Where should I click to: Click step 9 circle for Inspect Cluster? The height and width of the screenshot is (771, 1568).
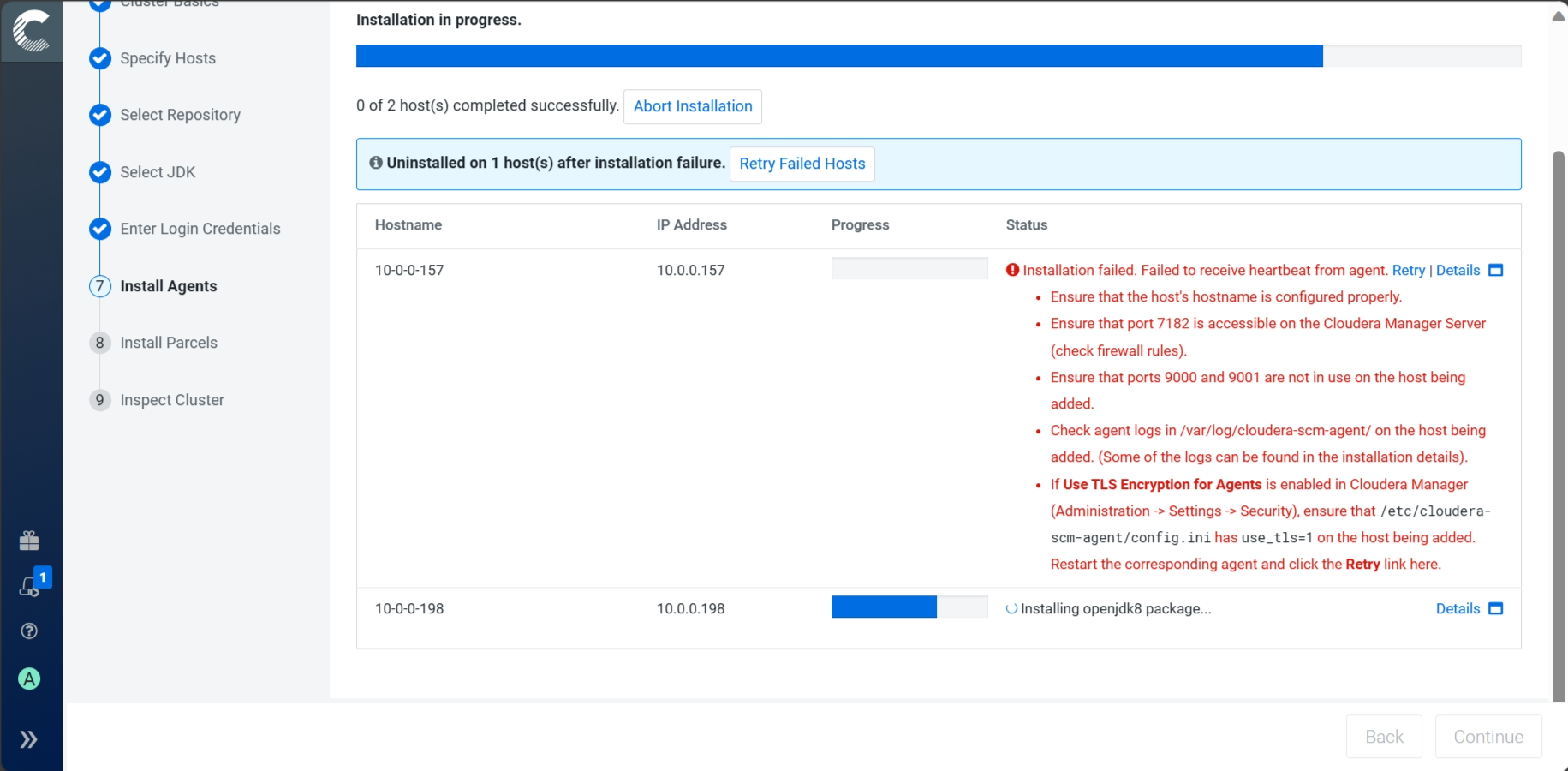tap(100, 400)
